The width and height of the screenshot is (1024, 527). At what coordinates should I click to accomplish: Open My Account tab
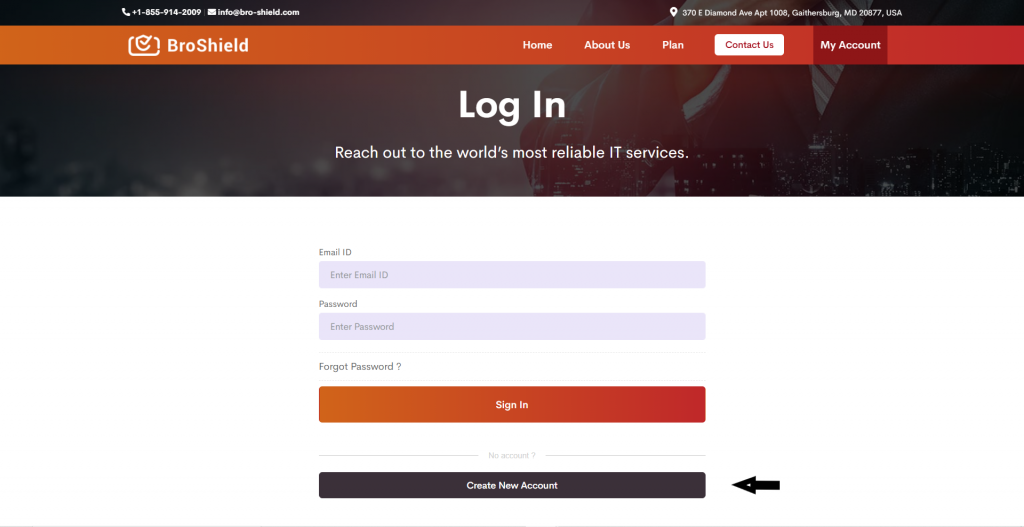tap(850, 45)
